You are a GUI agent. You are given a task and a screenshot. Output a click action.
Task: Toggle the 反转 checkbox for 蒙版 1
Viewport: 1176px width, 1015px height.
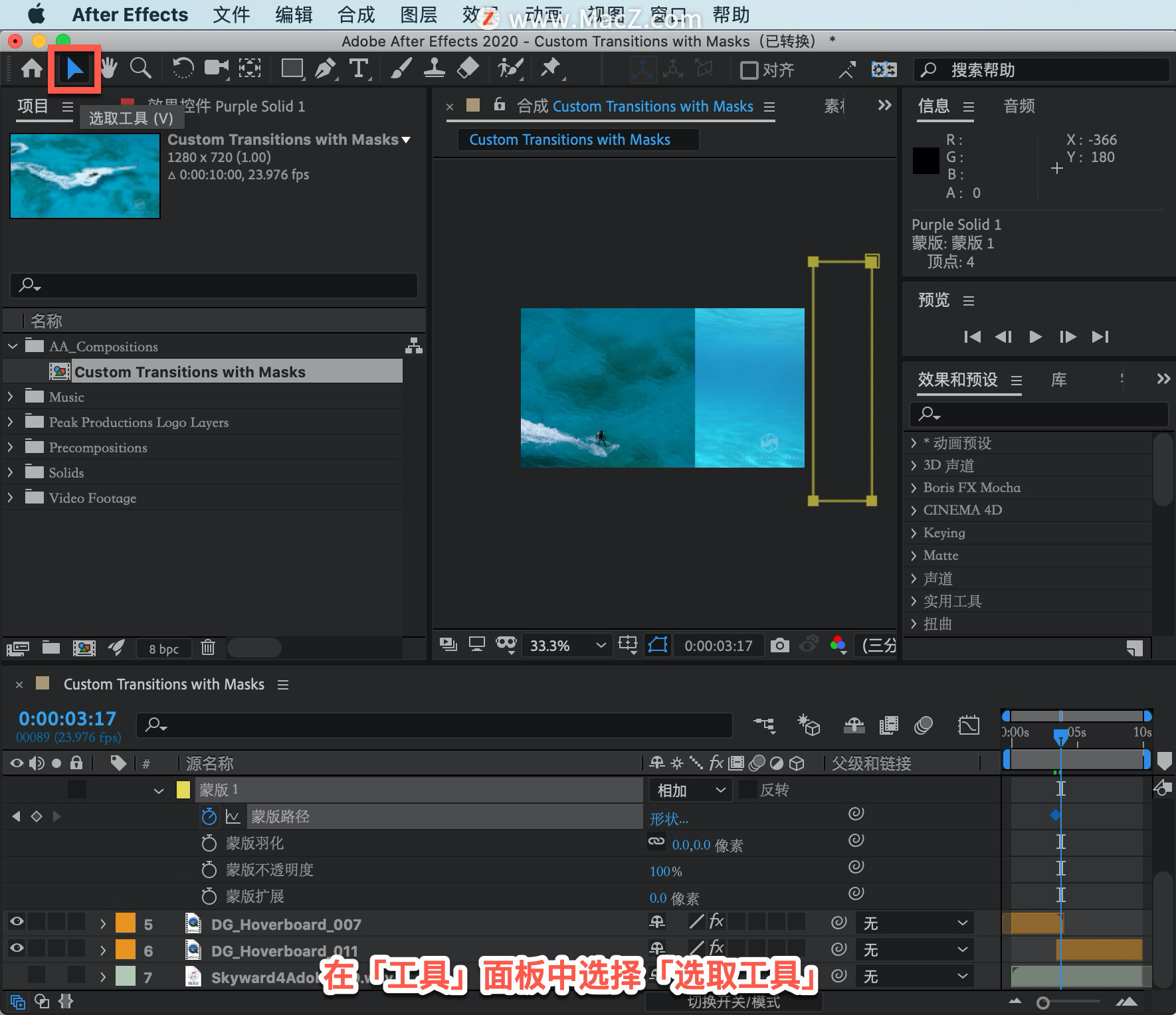tap(748, 789)
